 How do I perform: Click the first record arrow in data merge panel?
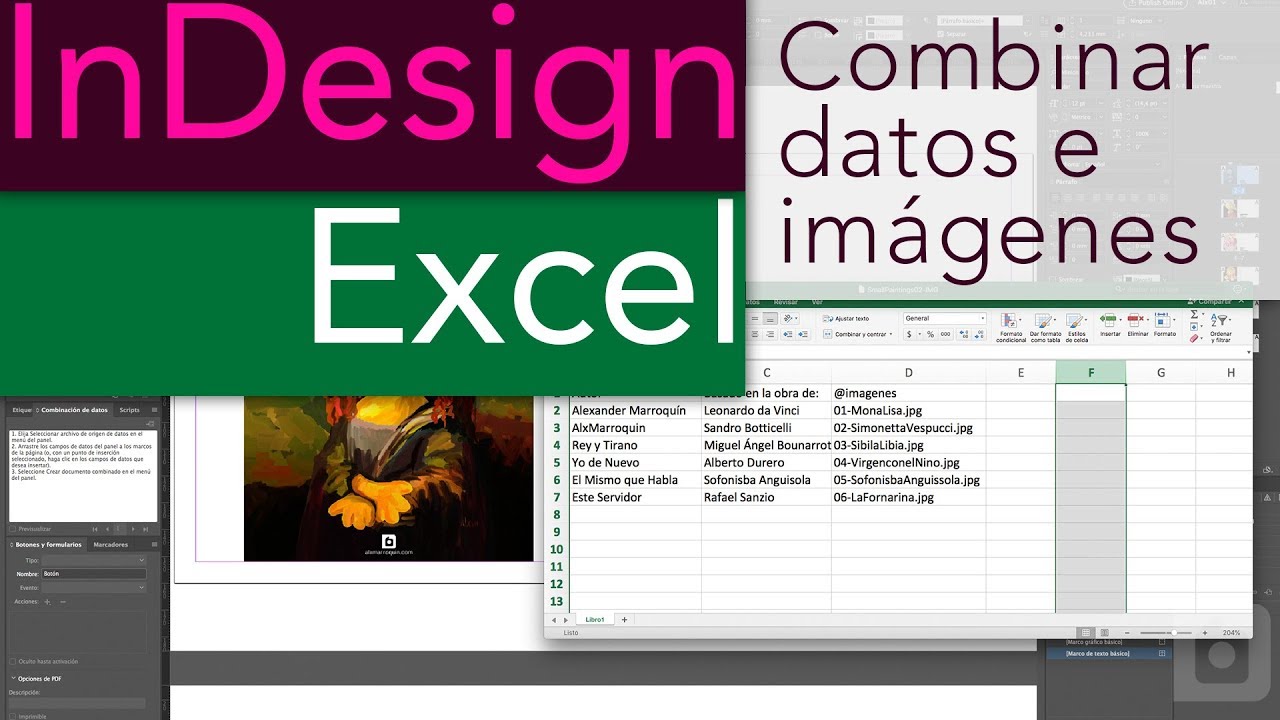click(95, 529)
